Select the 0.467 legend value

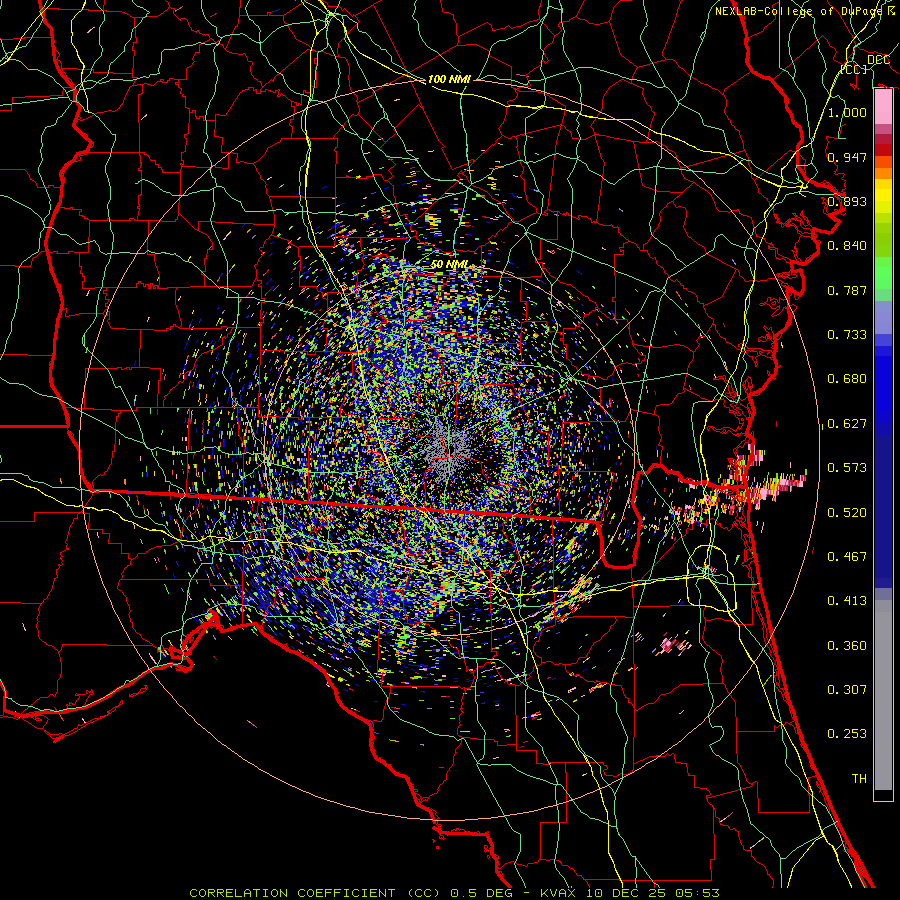pos(847,557)
